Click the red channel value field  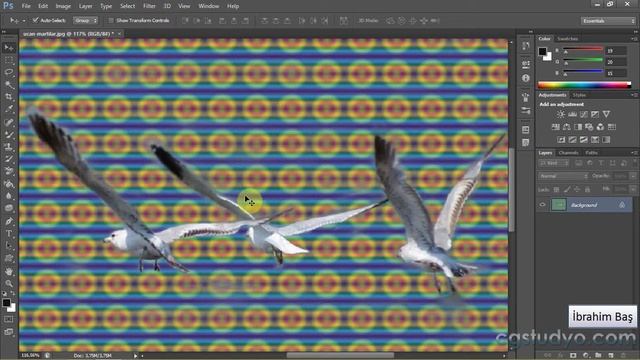[x=616, y=51]
